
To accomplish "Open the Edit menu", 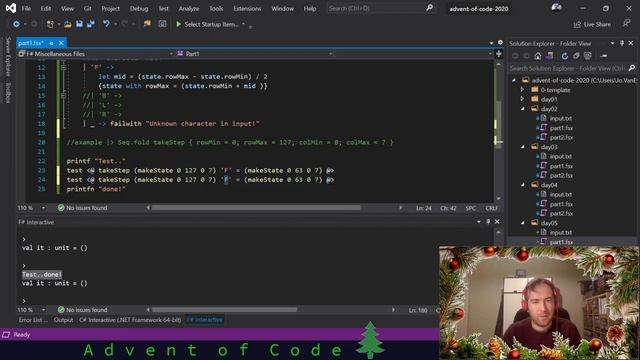I will [x=46, y=8].
